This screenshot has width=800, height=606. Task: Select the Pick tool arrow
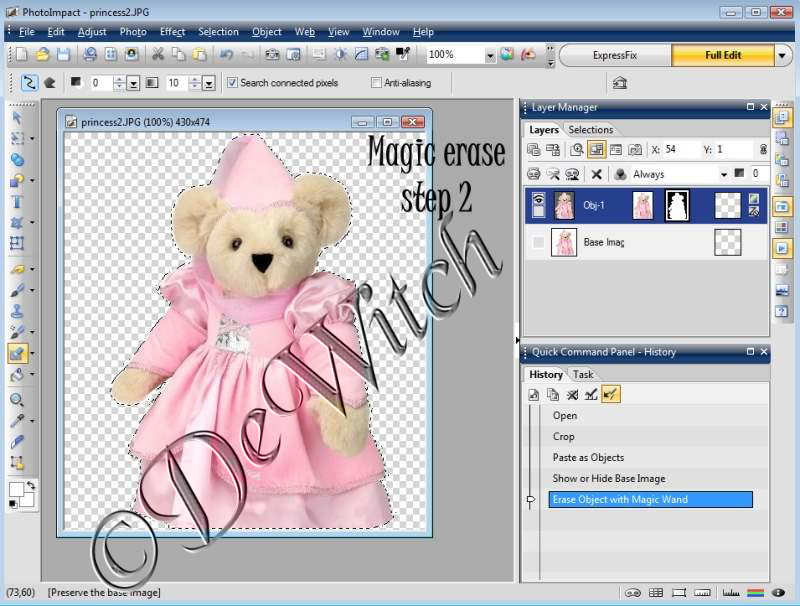tap(17, 116)
